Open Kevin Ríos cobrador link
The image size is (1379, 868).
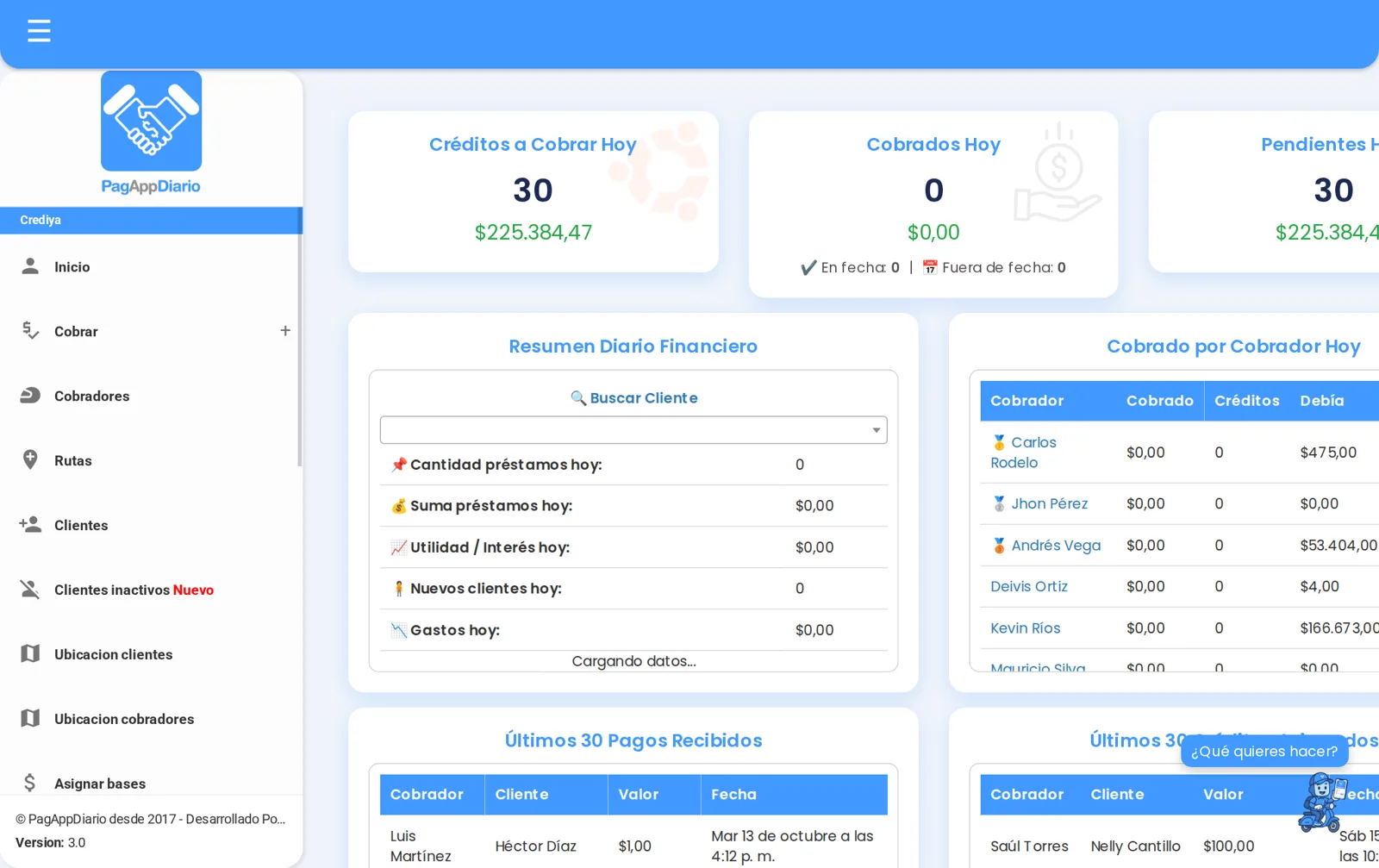[x=1025, y=628]
